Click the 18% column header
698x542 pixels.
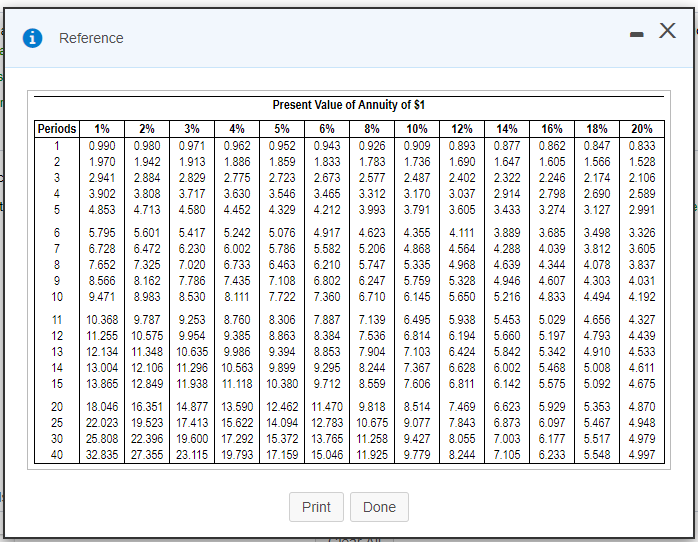tap(597, 129)
